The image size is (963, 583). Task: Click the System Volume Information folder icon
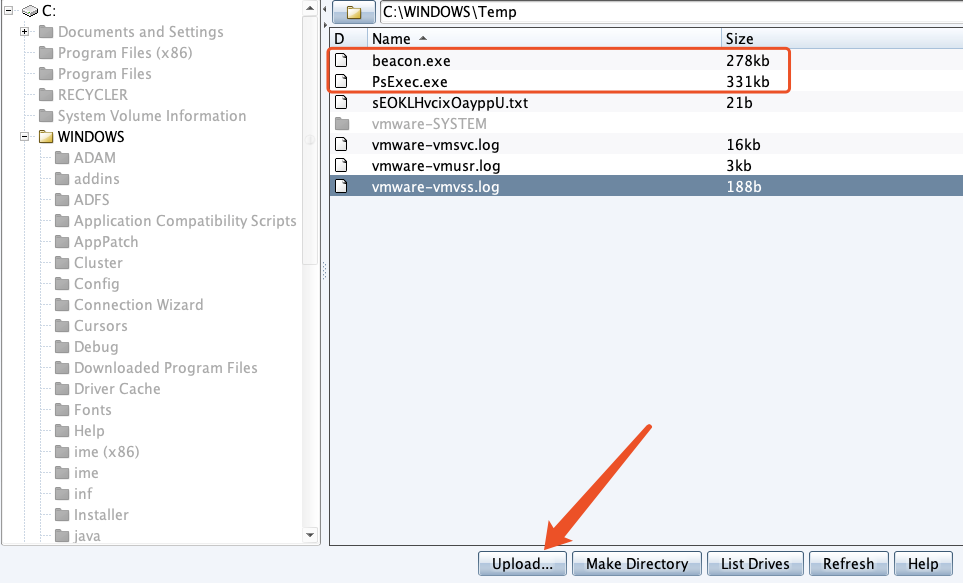(46, 115)
